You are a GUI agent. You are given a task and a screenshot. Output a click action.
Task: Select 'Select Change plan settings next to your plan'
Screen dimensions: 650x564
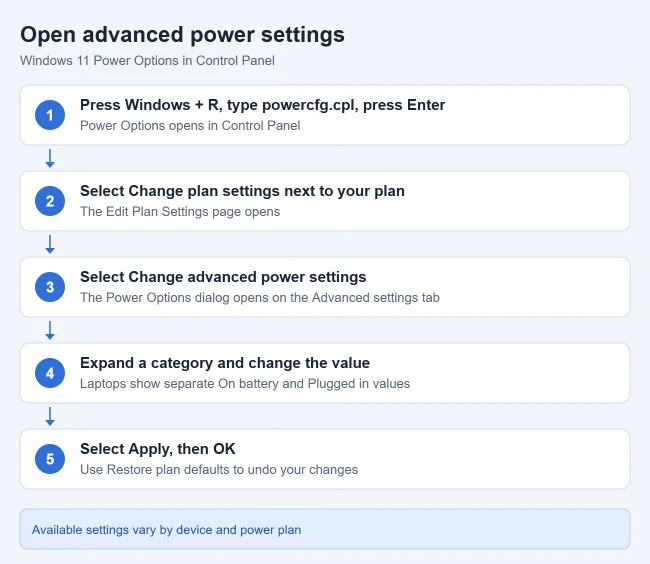click(x=242, y=191)
